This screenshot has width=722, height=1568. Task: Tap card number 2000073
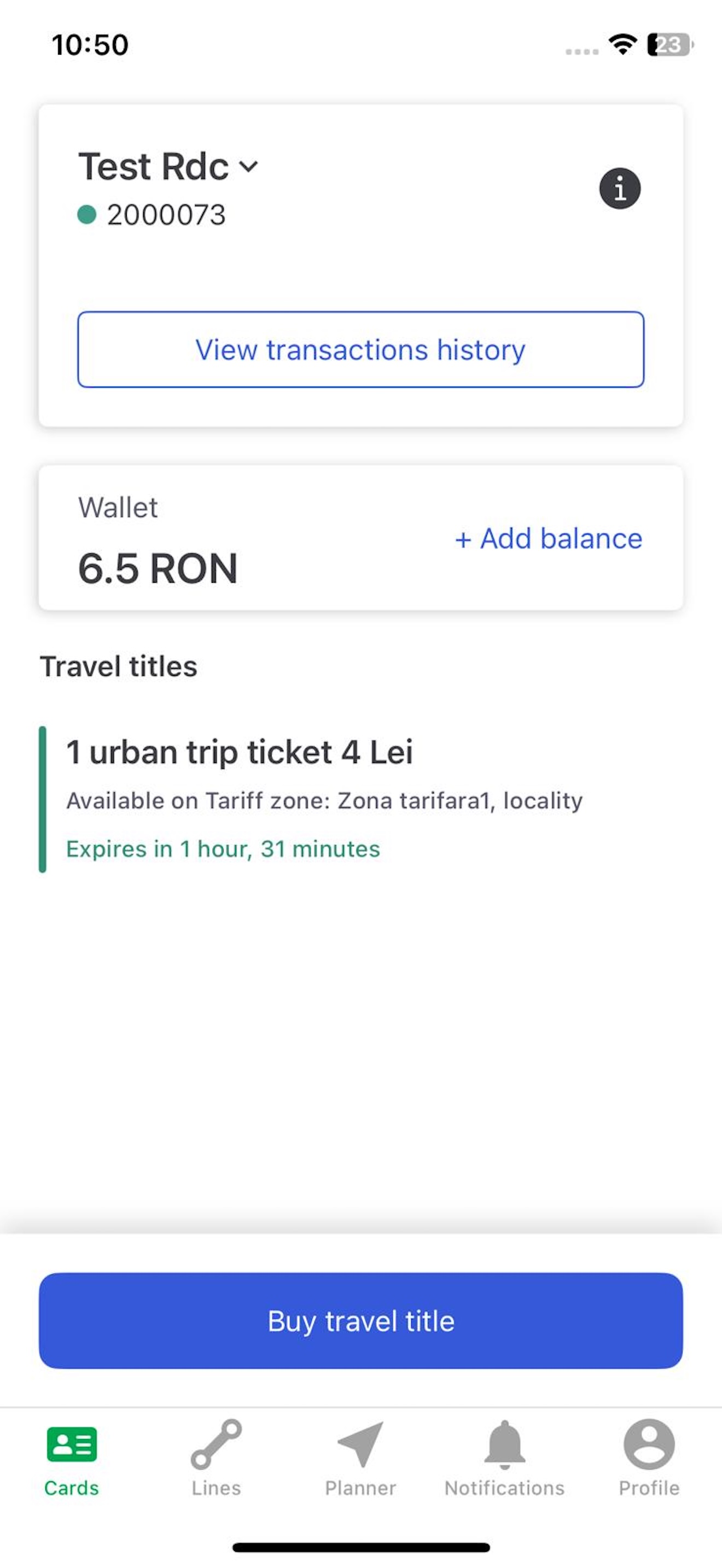[x=166, y=215]
